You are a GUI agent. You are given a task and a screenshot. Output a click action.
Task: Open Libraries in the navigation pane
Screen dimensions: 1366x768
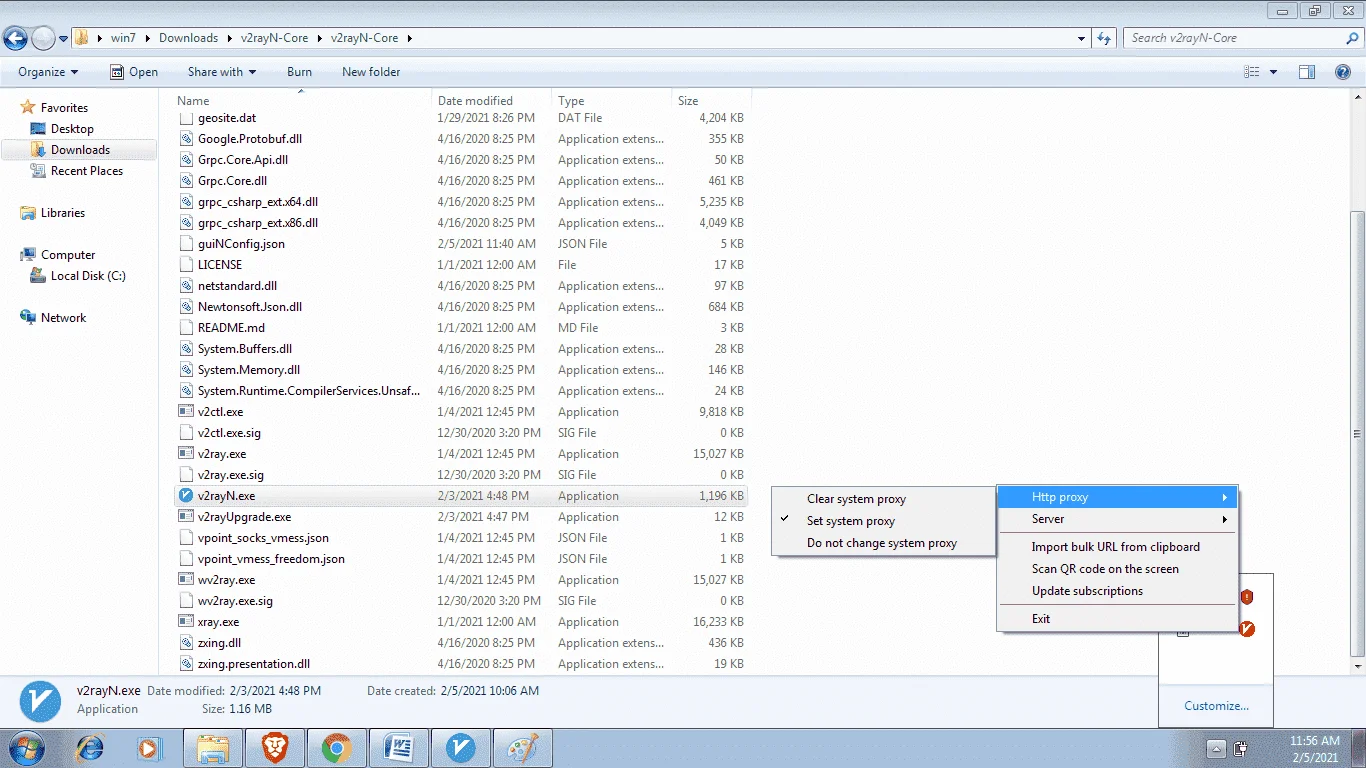click(63, 213)
